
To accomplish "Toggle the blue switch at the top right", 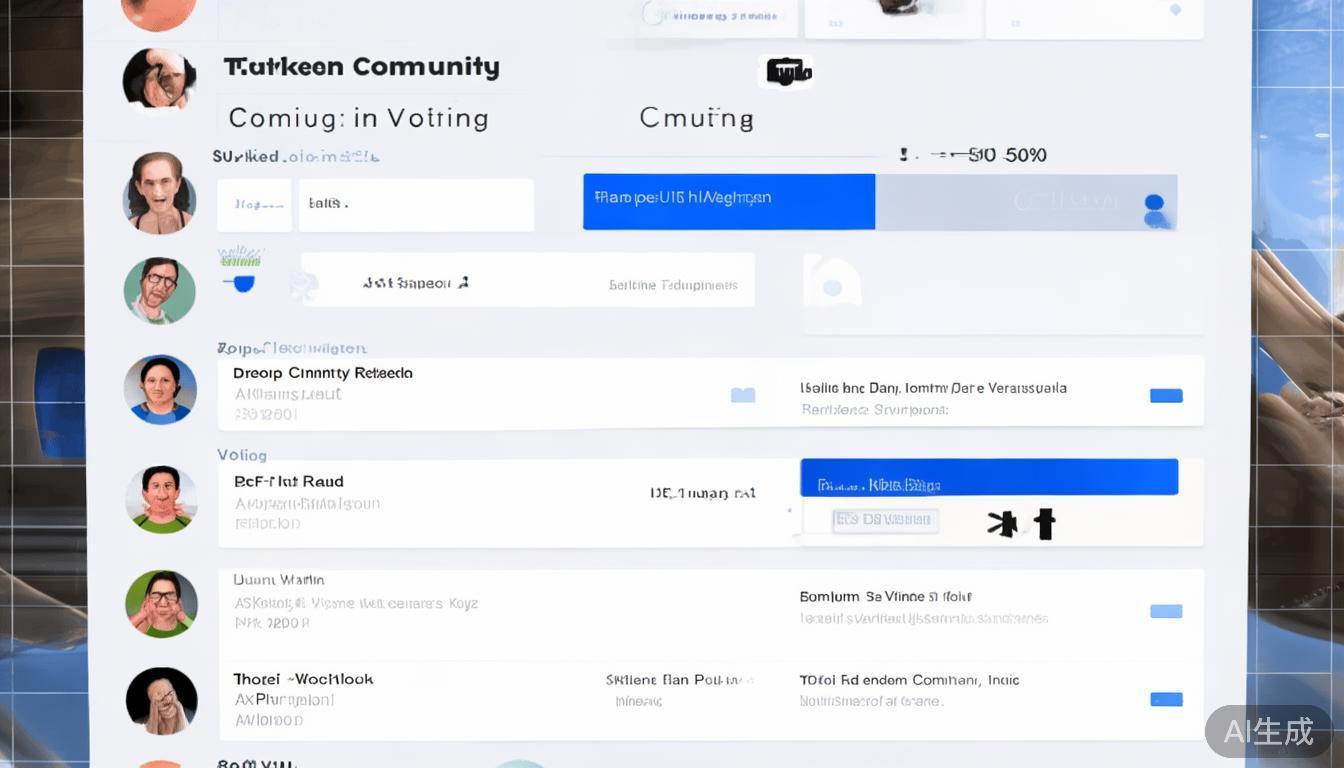I will [x=1156, y=207].
